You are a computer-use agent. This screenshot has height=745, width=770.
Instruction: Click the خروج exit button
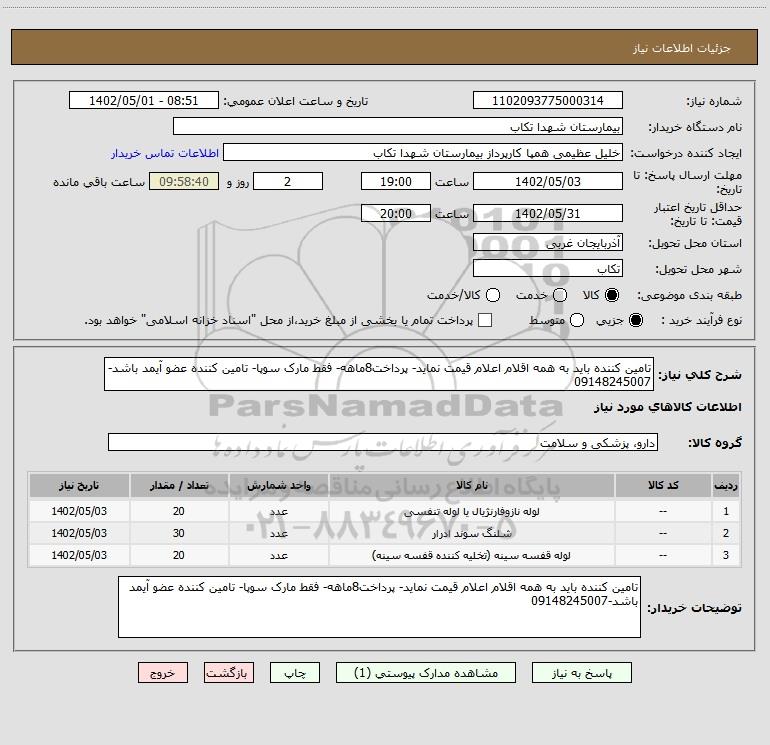pyautogui.click(x=163, y=673)
